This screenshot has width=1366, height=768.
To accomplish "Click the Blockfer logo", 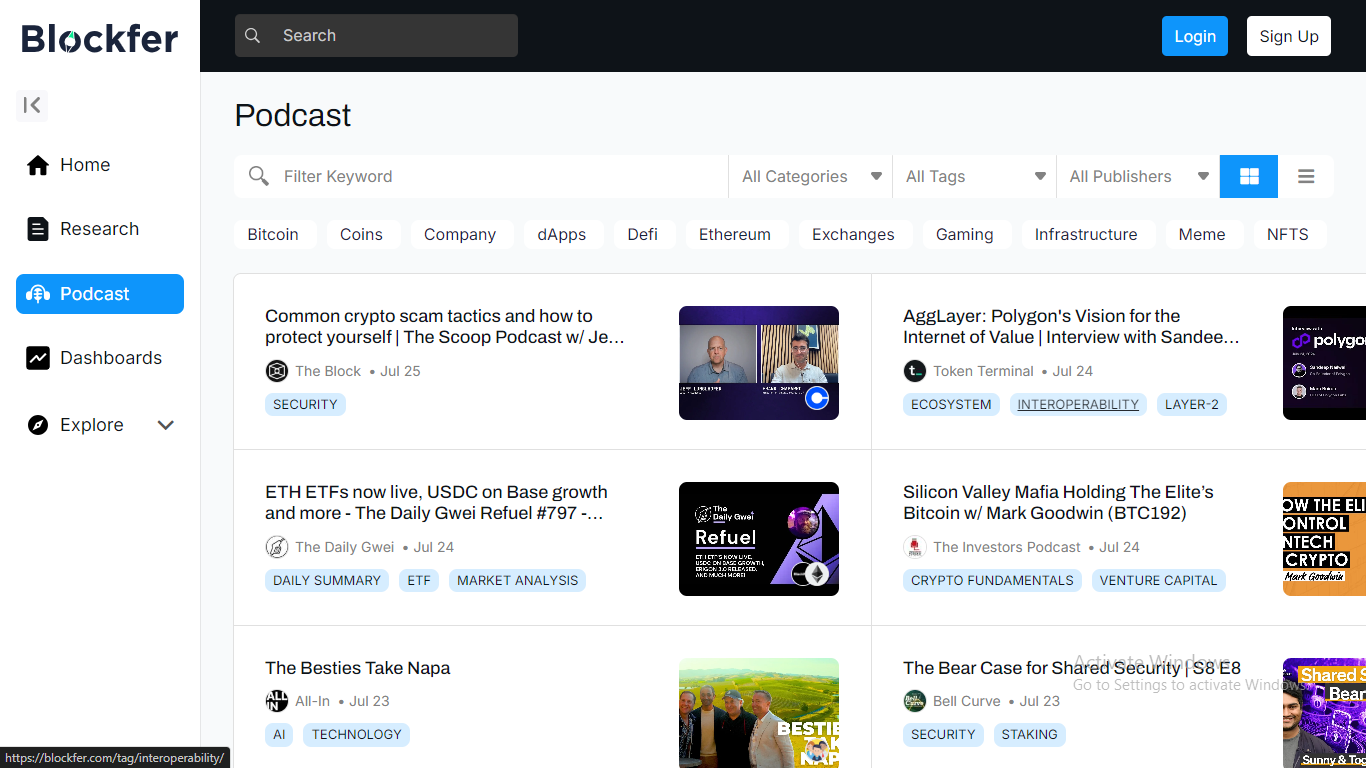I will coord(100,38).
